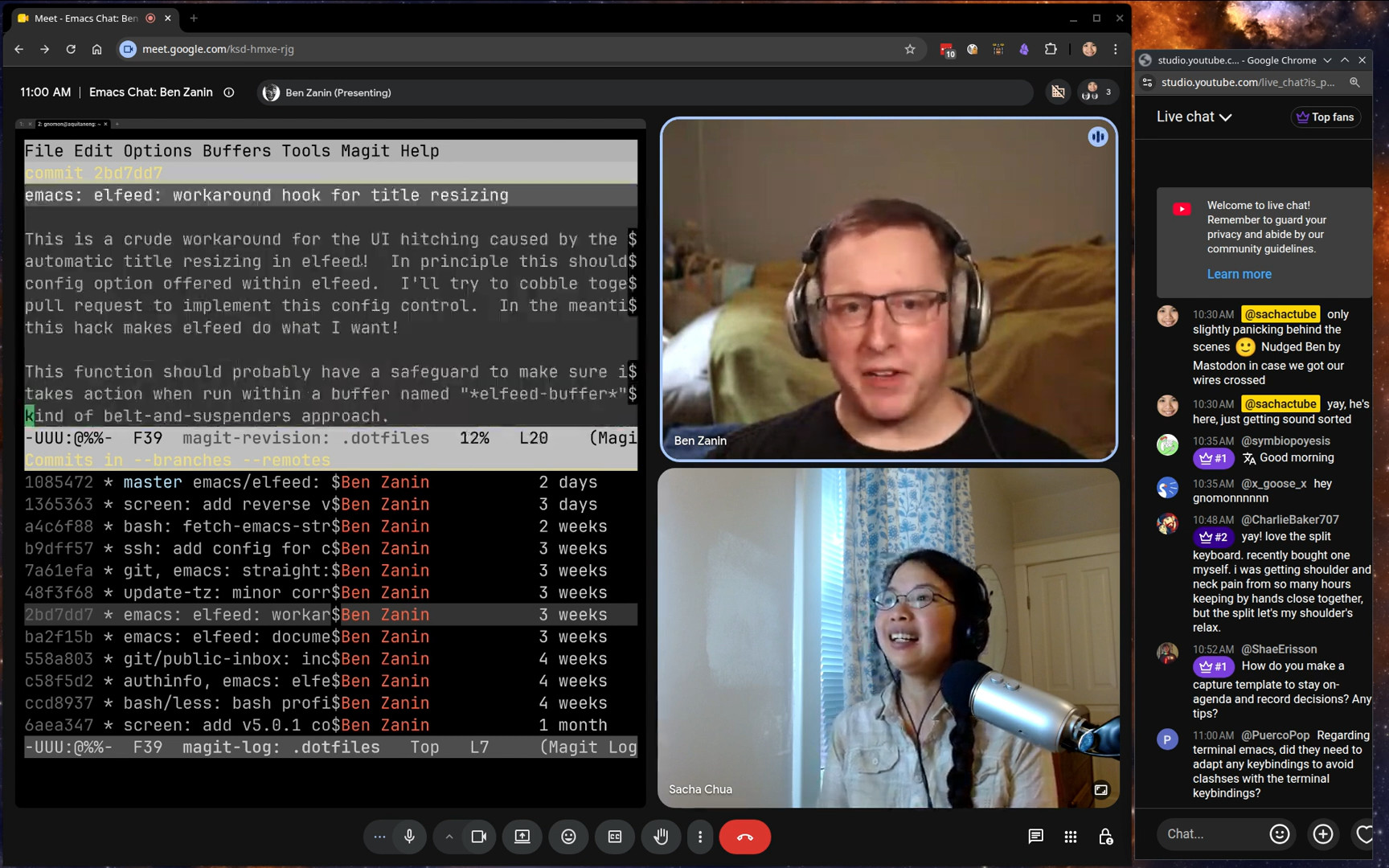Open the Emacs Options menu
This screenshot has width=1389, height=868.
(158, 150)
